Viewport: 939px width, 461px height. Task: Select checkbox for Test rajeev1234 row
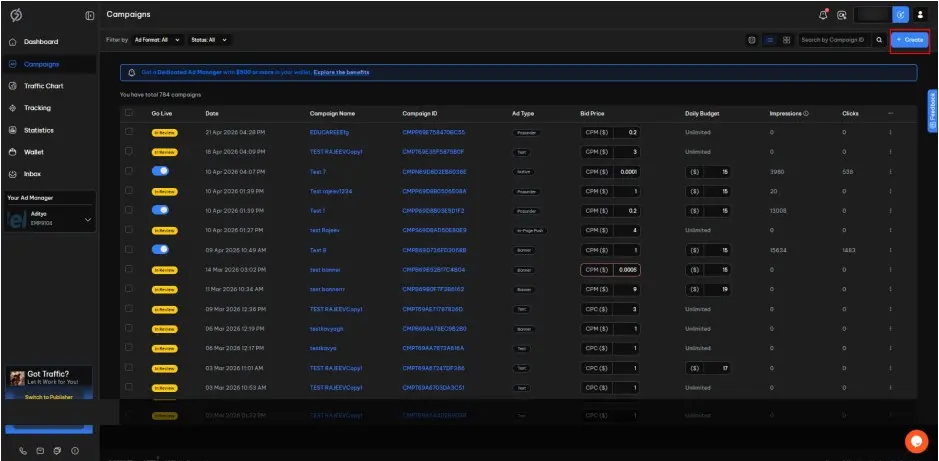point(129,190)
